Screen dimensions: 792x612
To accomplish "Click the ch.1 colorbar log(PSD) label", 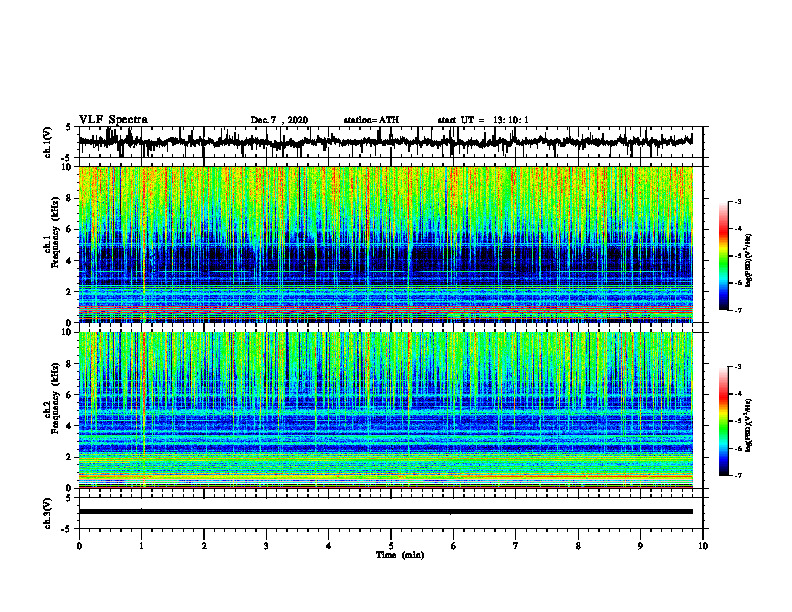I will coord(749,260).
